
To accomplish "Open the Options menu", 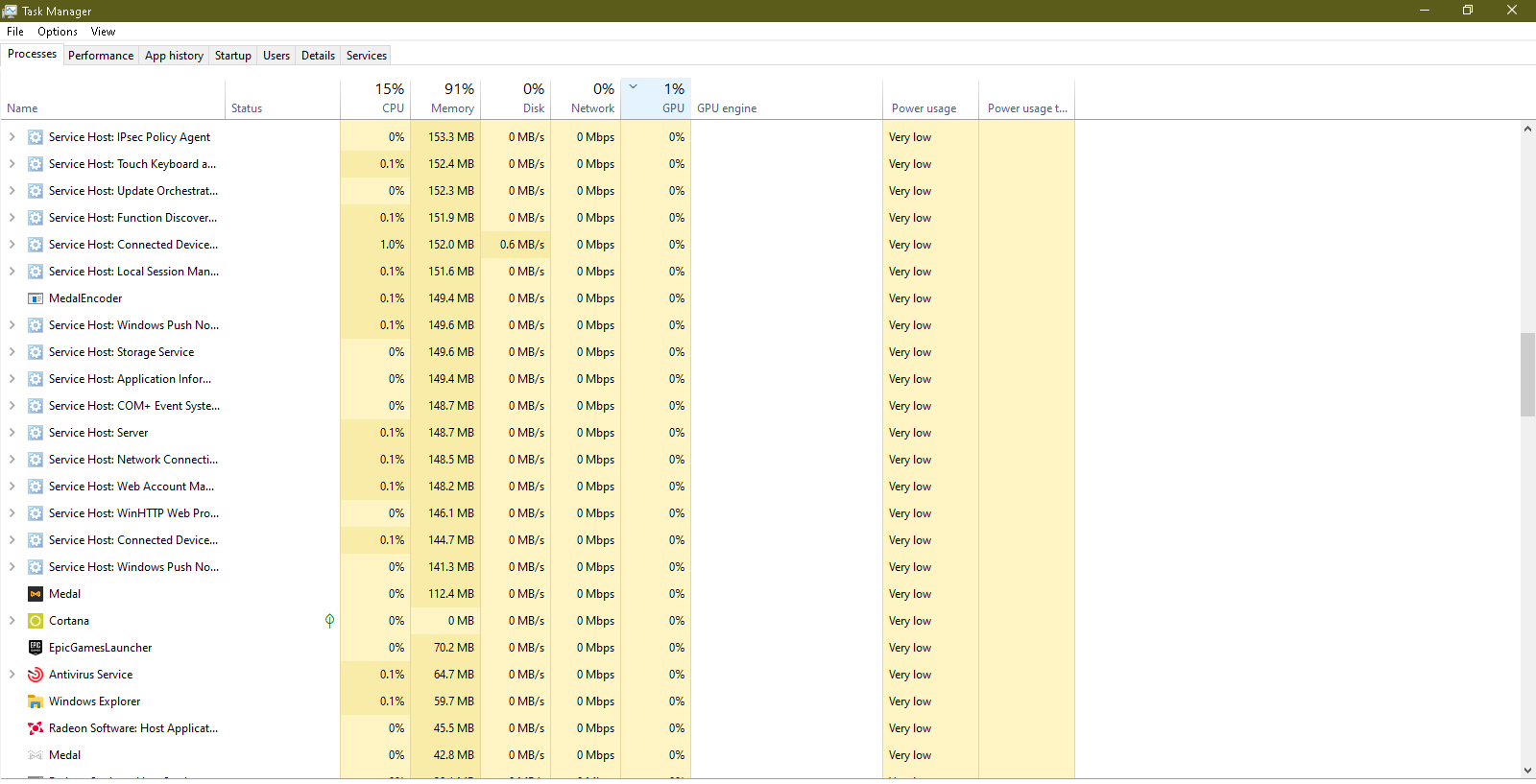I will (58, 32).
